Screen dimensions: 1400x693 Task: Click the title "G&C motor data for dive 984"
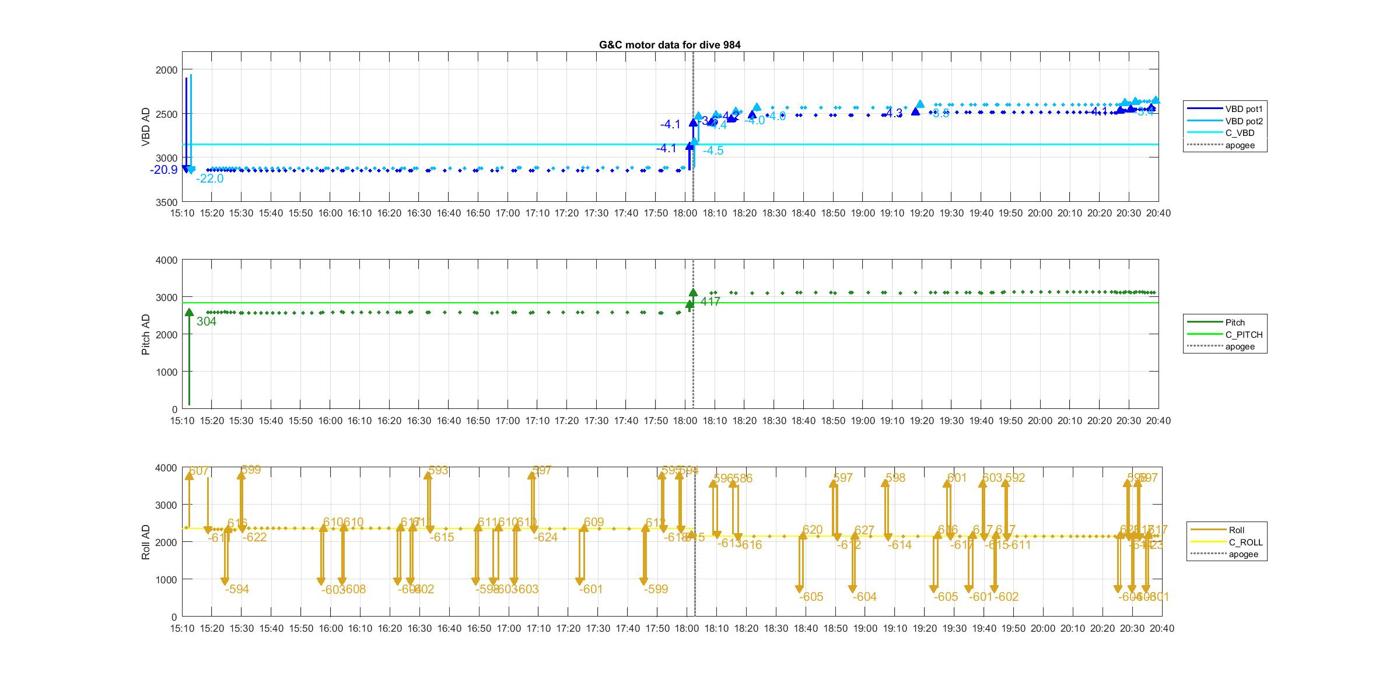click(x=669, y=45)
